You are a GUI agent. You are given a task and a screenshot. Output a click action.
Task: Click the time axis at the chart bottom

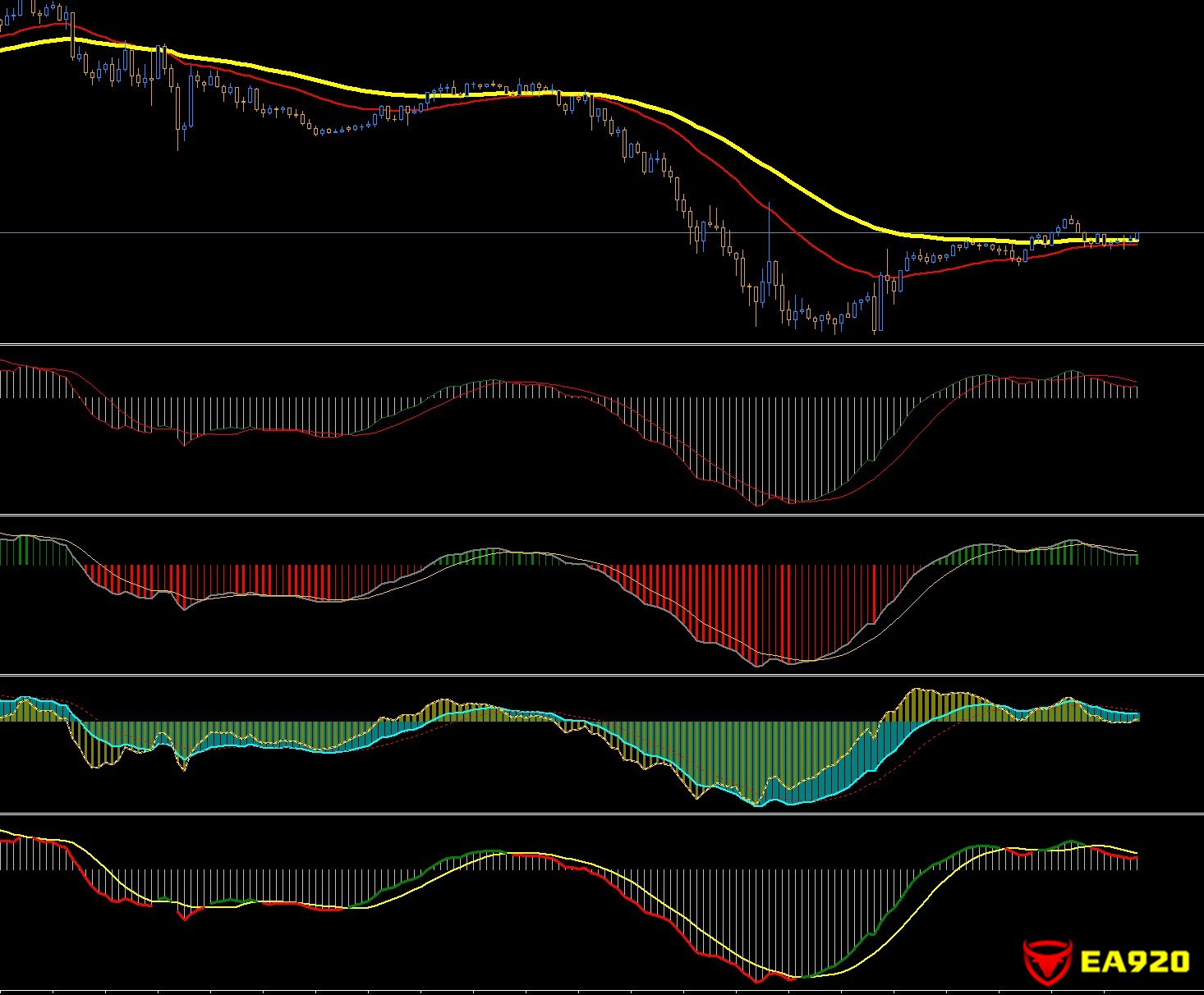click(575, 992)
